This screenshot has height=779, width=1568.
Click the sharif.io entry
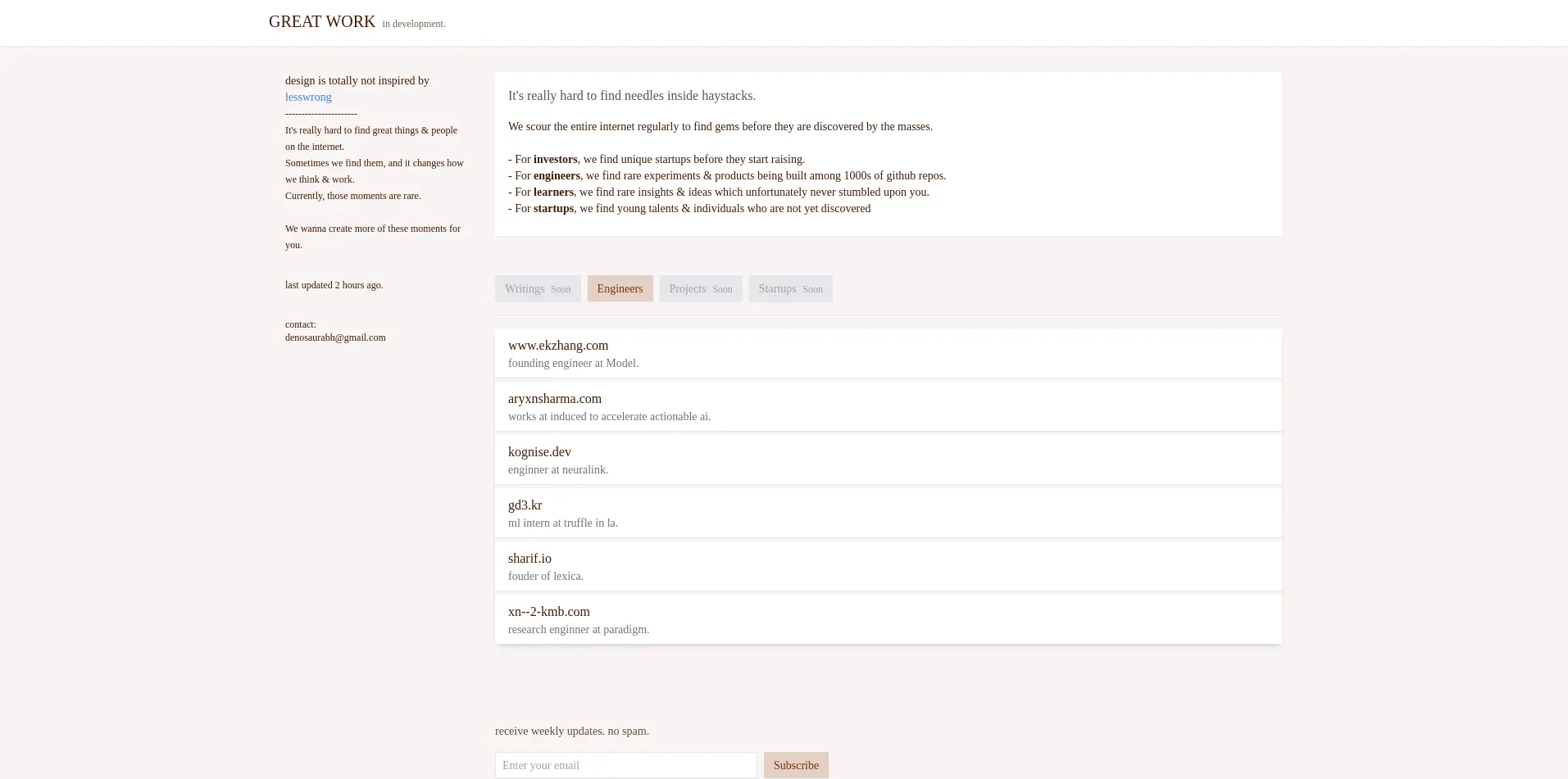click(x=529, y=559)
